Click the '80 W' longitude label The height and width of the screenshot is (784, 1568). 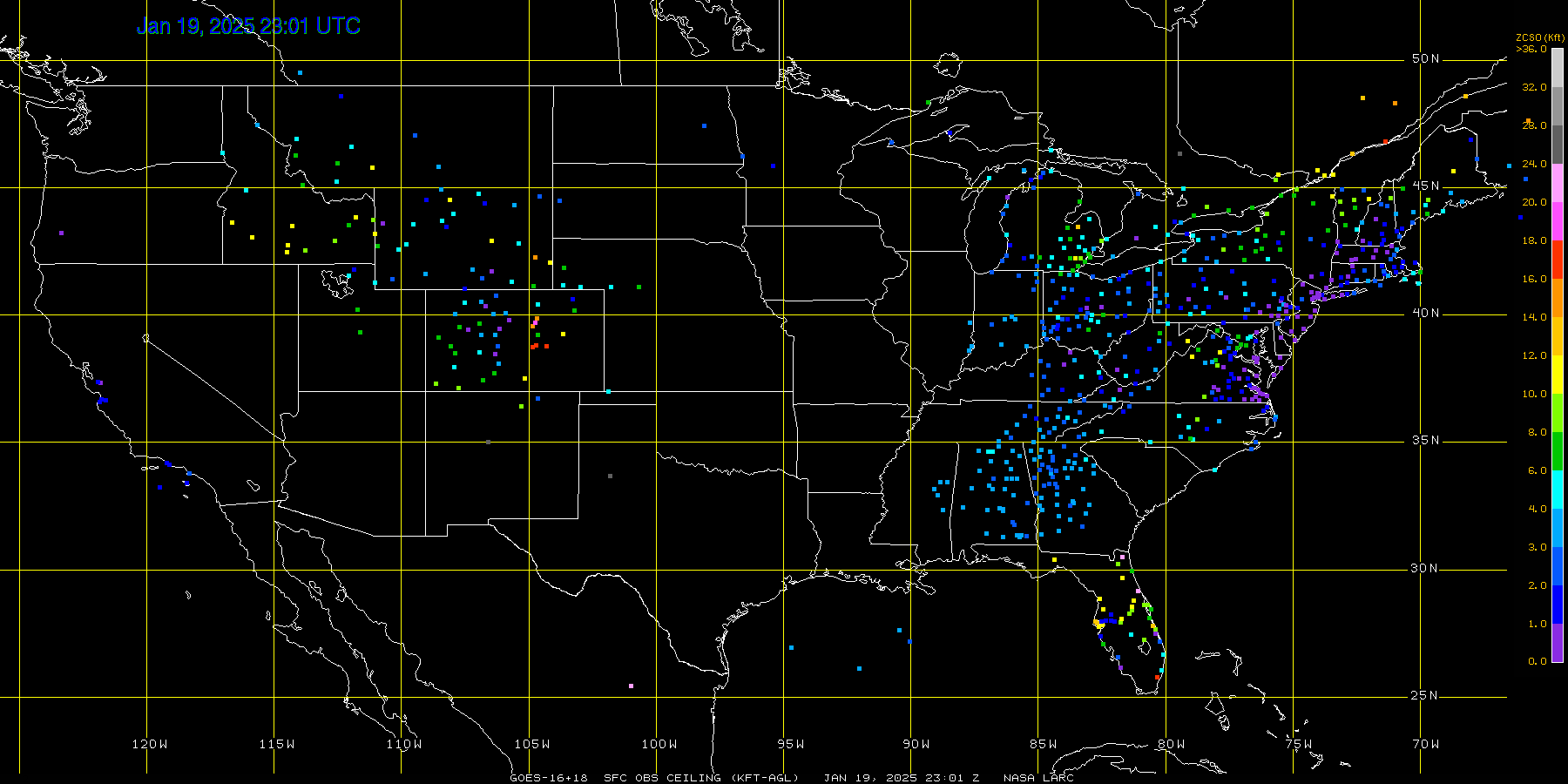click(x=1171, y=744)
